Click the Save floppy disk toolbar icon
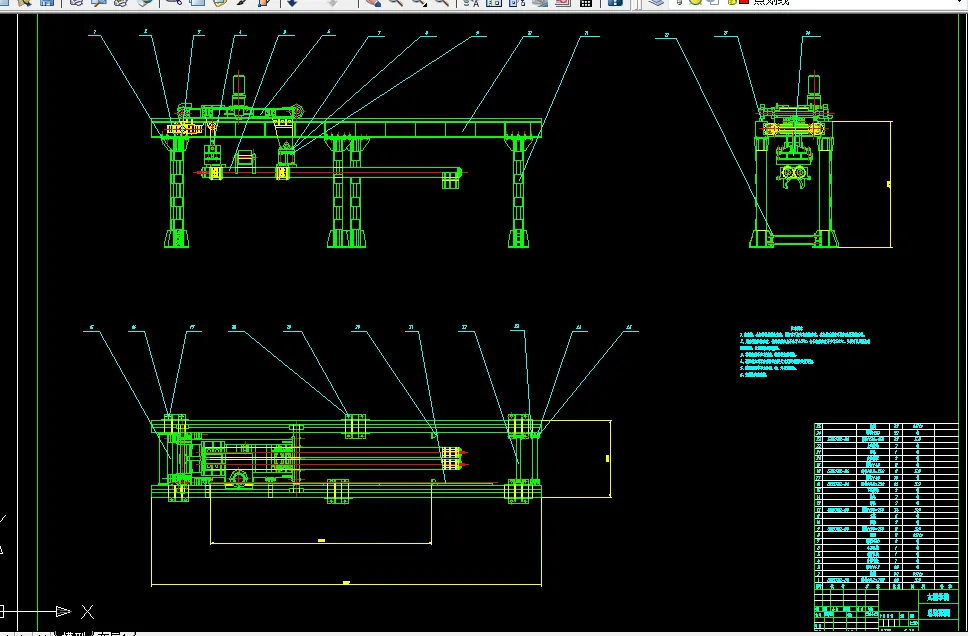Image resolution: width=968 pixels, height=636 pixels. click(x=46, y=2)
